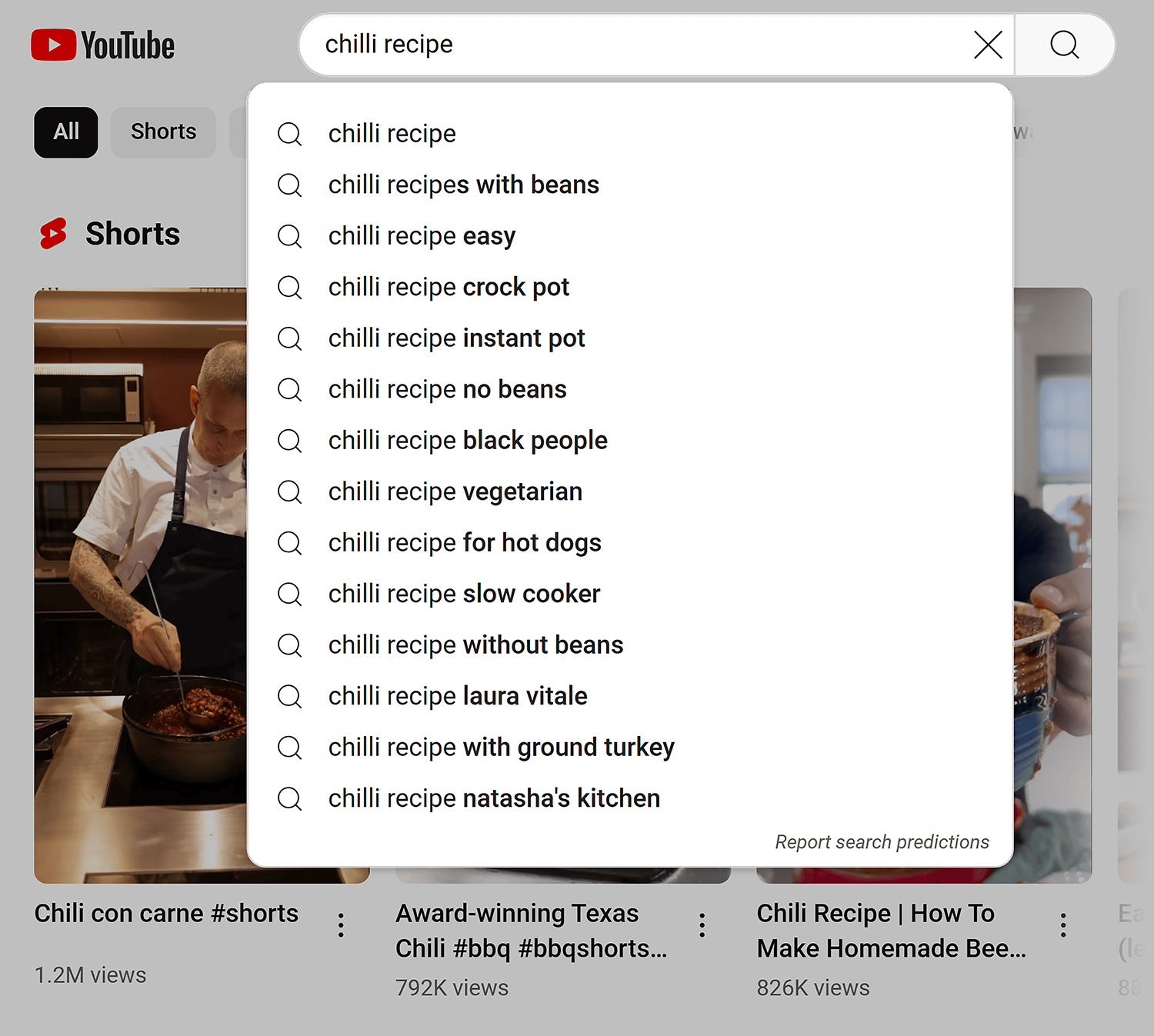Choose suggestion 'chilli recipes with beans'
The width and height of the screenshot is (1154, 1036).
point(629,185)
